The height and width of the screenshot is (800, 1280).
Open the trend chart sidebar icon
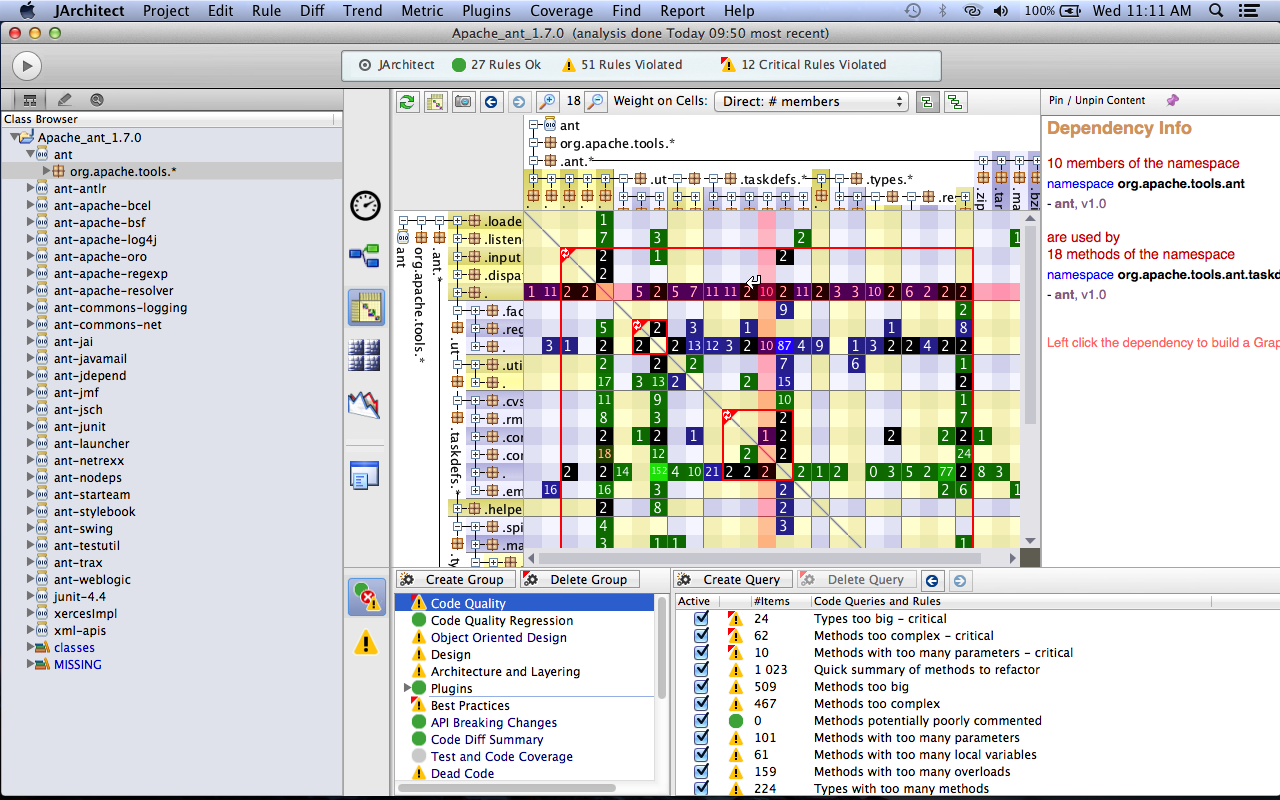tap(365, 405)
